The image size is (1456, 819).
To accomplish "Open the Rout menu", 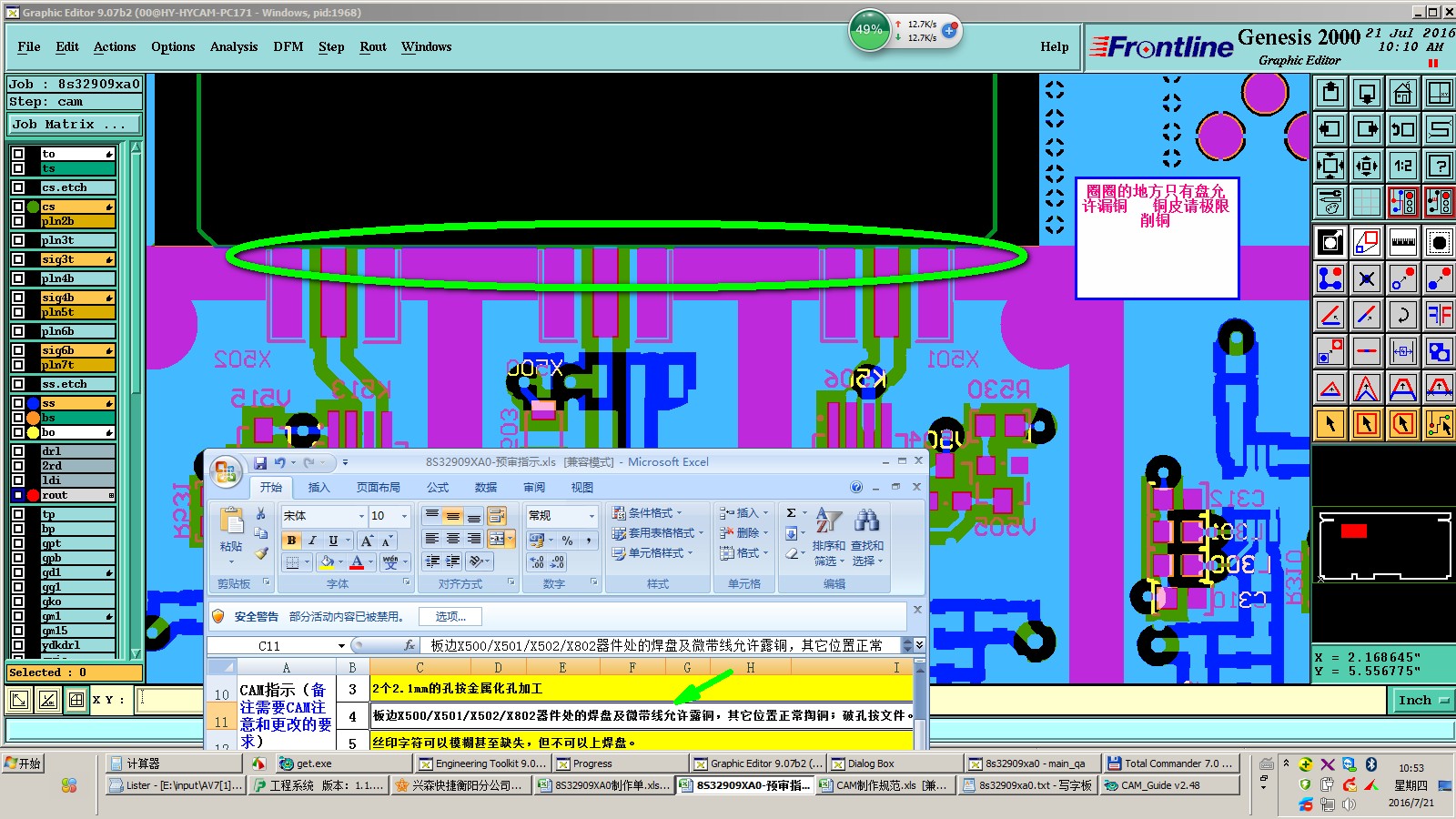I will point(373,46).
